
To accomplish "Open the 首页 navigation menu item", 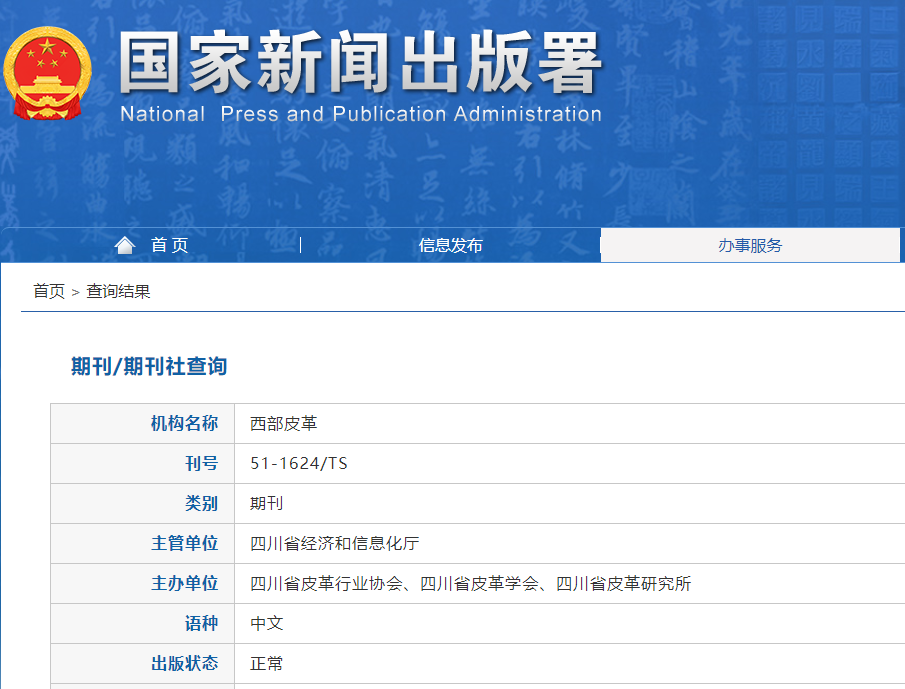I will click(169, 245).
